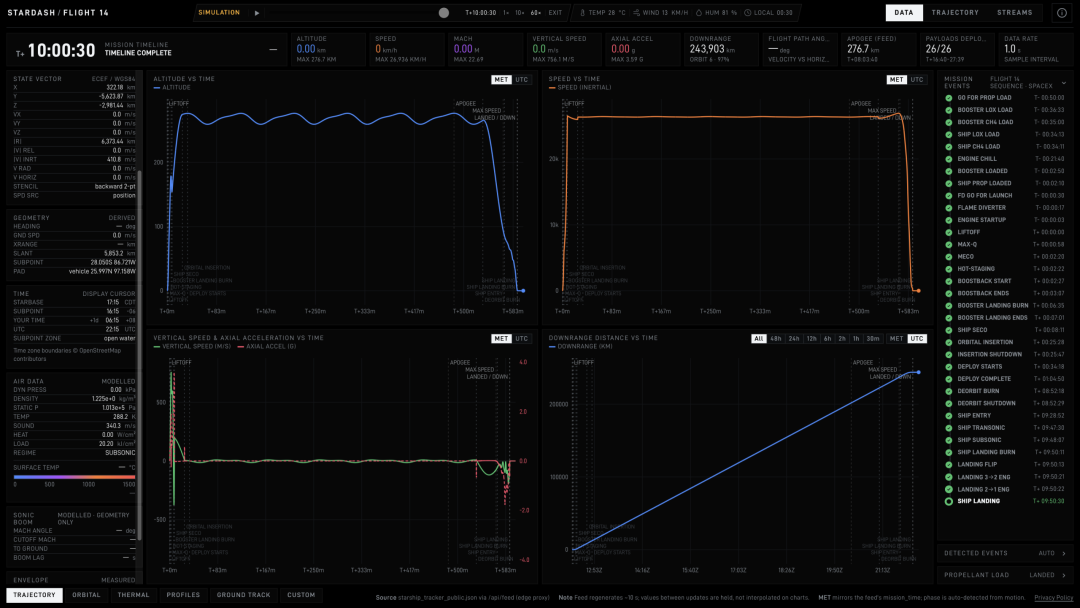The width and height of the screenshot is (1080, 608).
Task: Click the check icon beside MECO event
Action: pyautogui.click(x=948, y=257)
